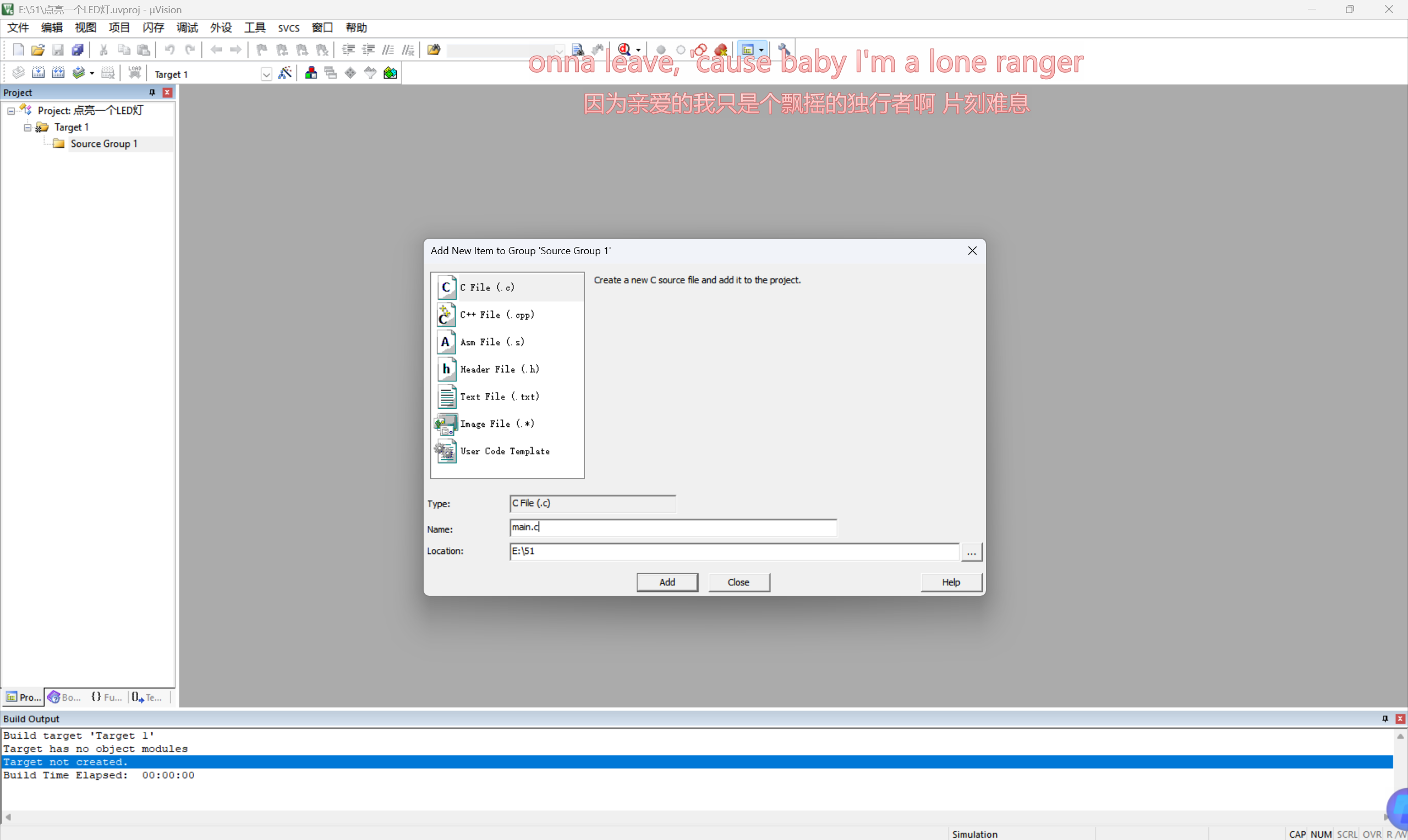
Task: Open Manage Project Items colored blocks icon
Action: (x=311, y=73)
